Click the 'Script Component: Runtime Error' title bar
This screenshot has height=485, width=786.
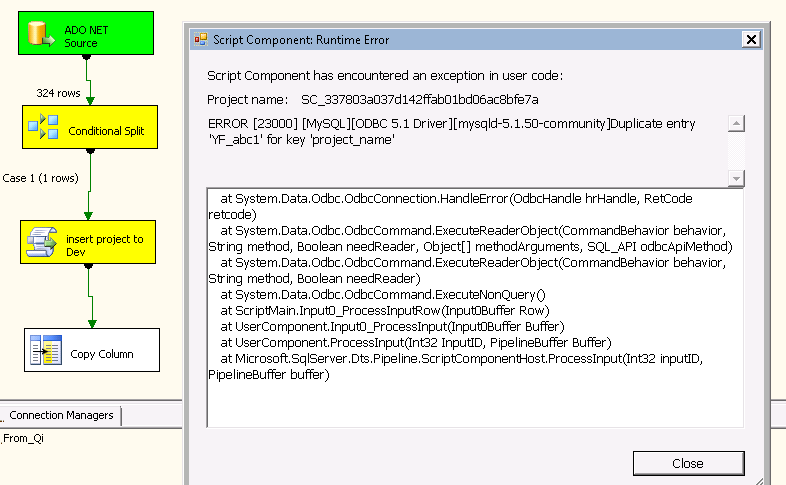tap(450, 40)
